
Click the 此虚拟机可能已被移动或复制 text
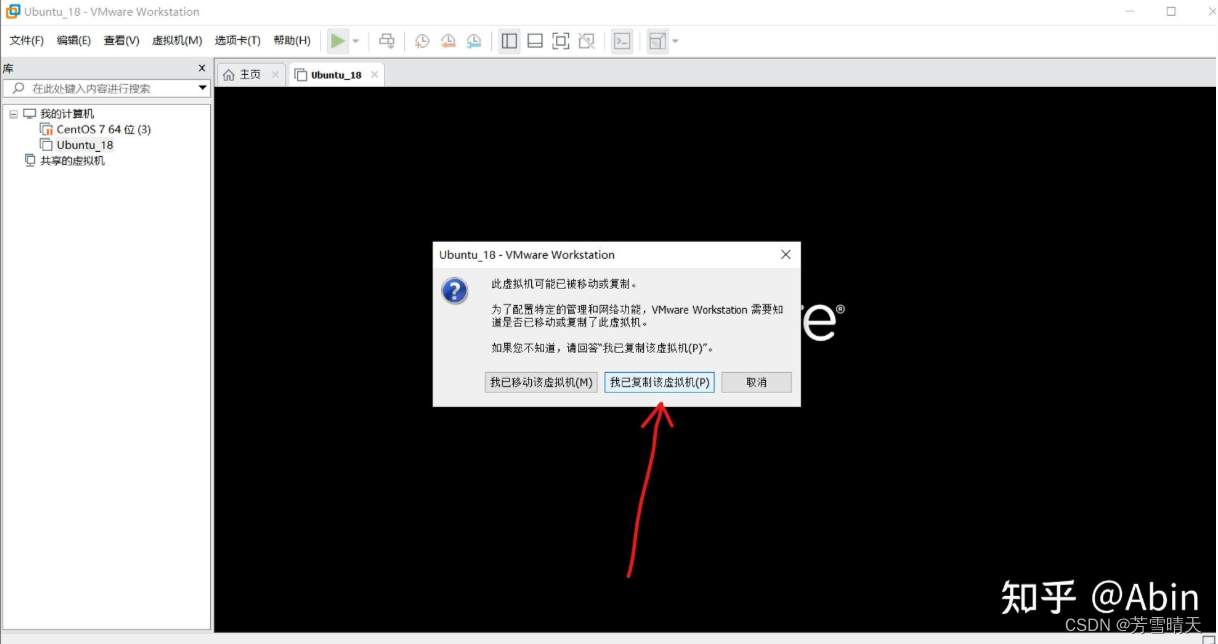564,284
